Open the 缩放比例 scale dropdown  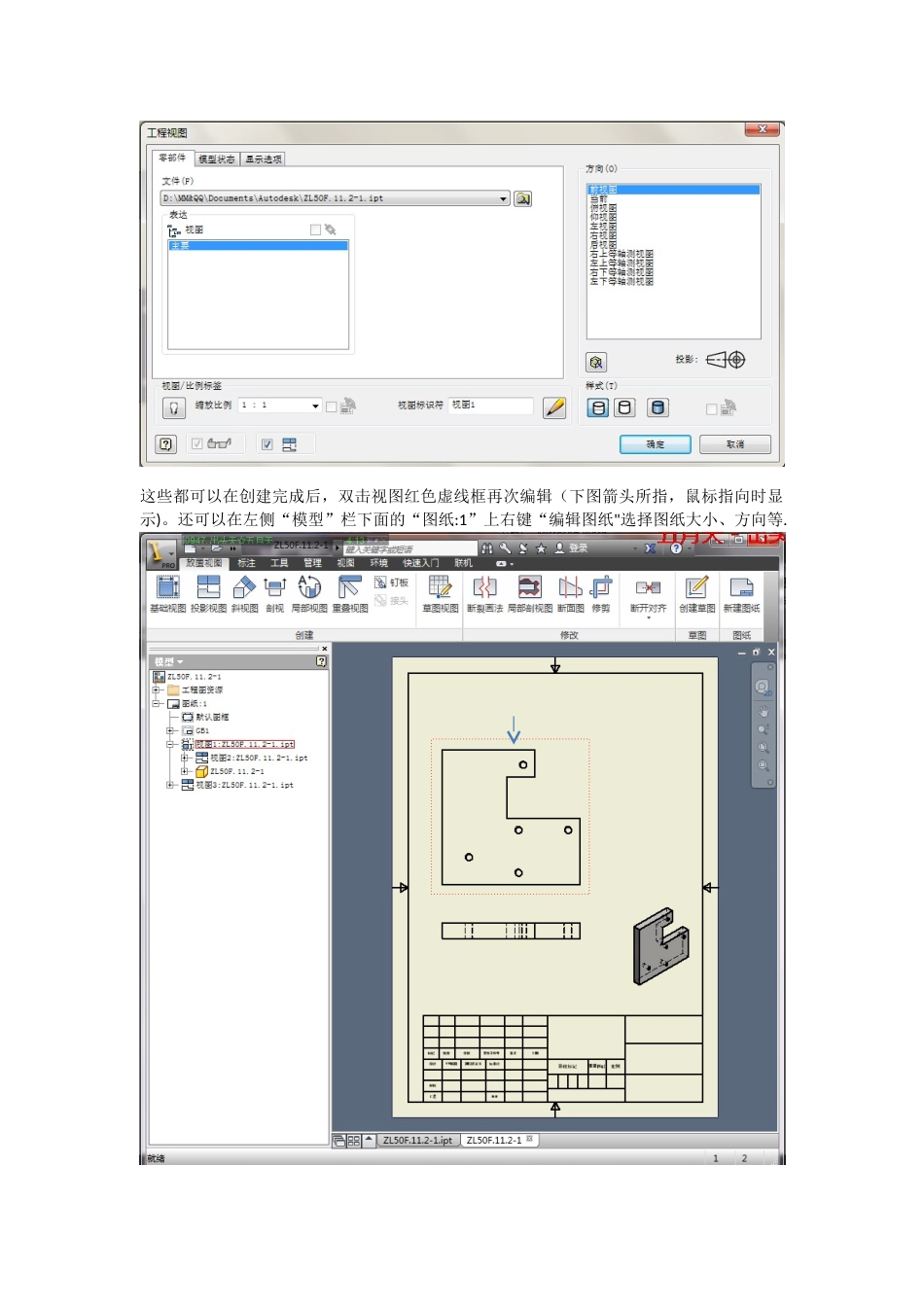coord(315,406)
